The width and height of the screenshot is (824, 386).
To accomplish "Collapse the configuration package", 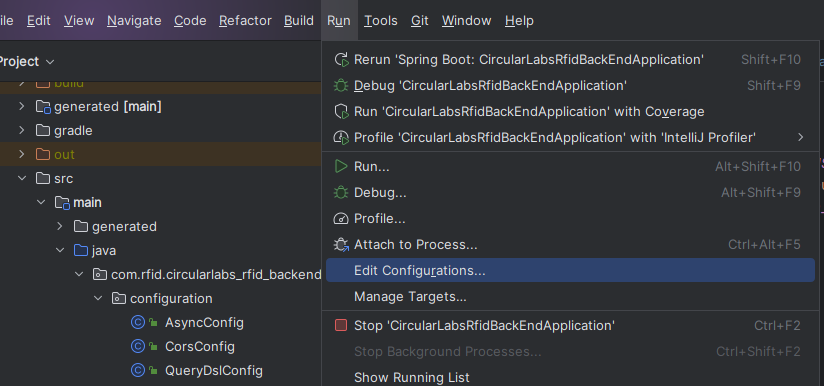I will pos(98,299).
